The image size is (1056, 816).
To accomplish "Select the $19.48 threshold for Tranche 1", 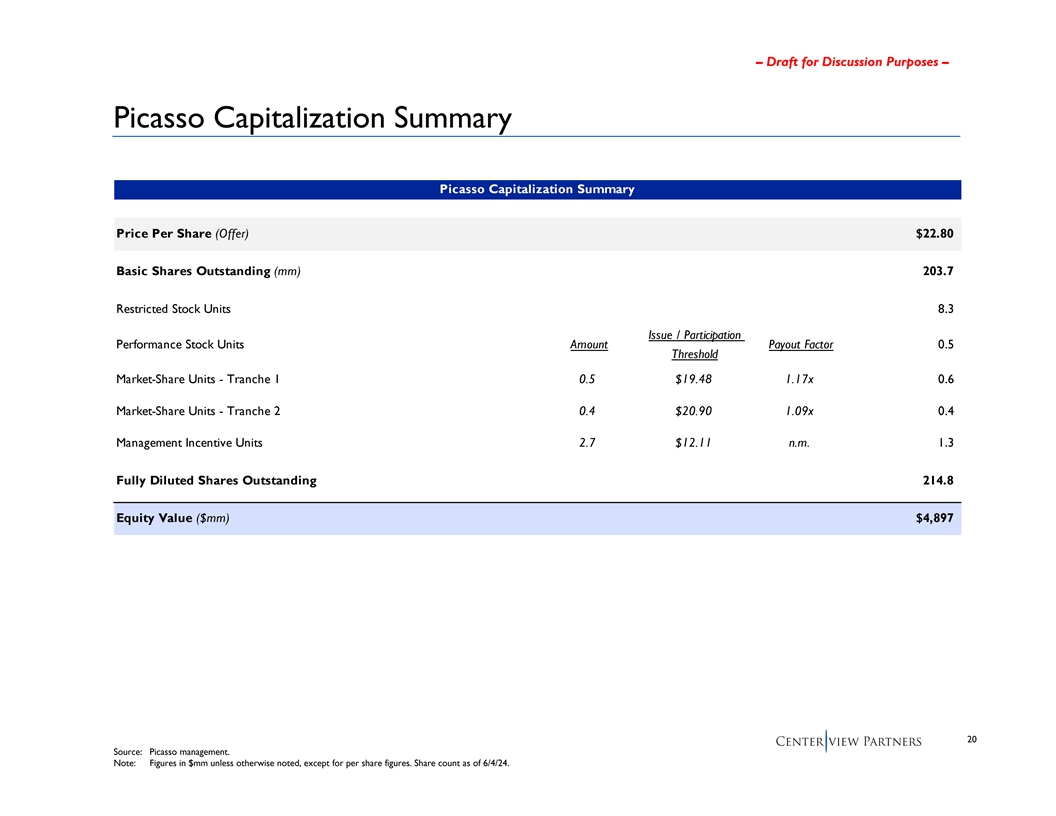I will [x=693, y=379].
